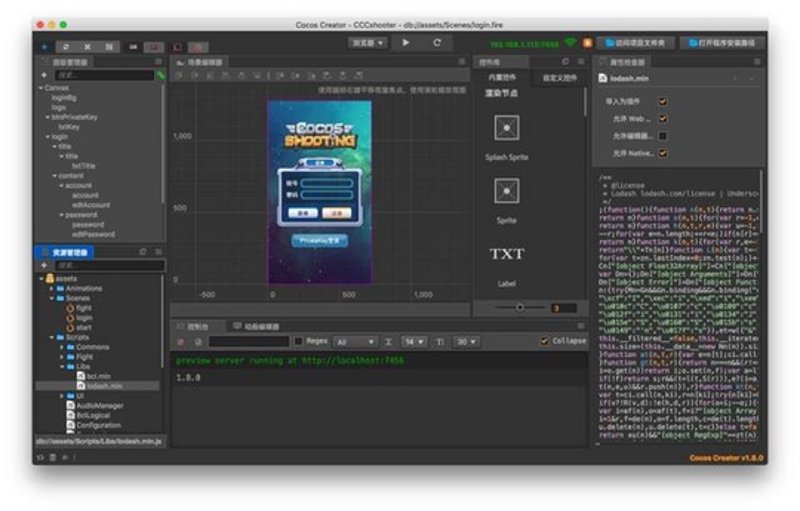Click the plus icon in the hierarchy panel
Image resolution: width=800 pixels, height=511 pixels.
[44, 75]
